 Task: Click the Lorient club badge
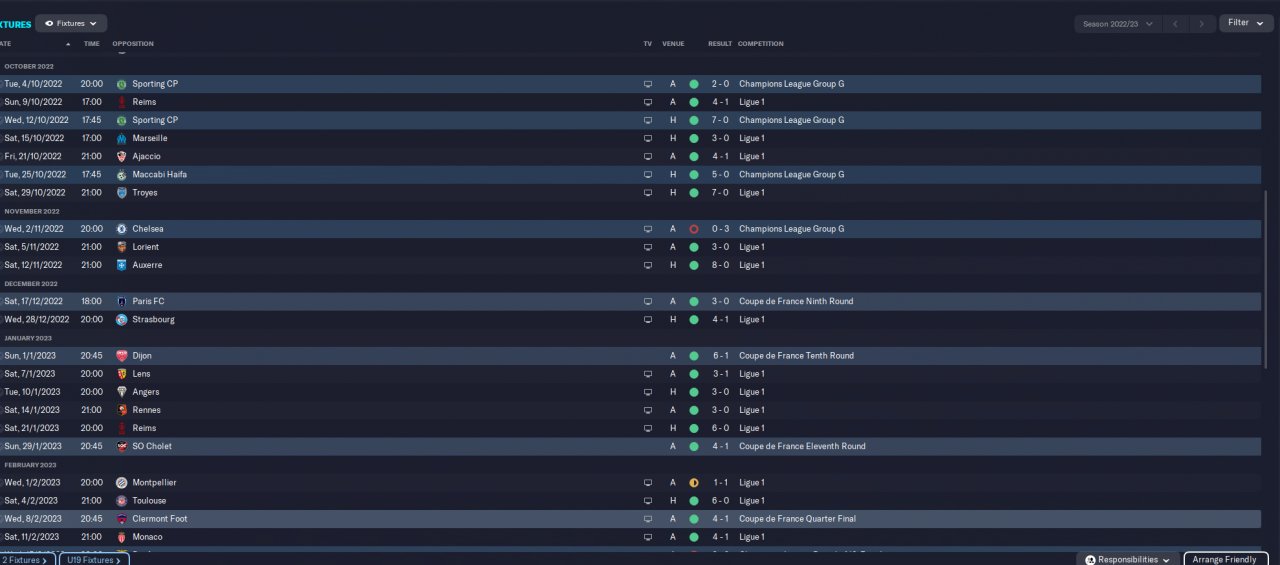click(x=122, y=247)
